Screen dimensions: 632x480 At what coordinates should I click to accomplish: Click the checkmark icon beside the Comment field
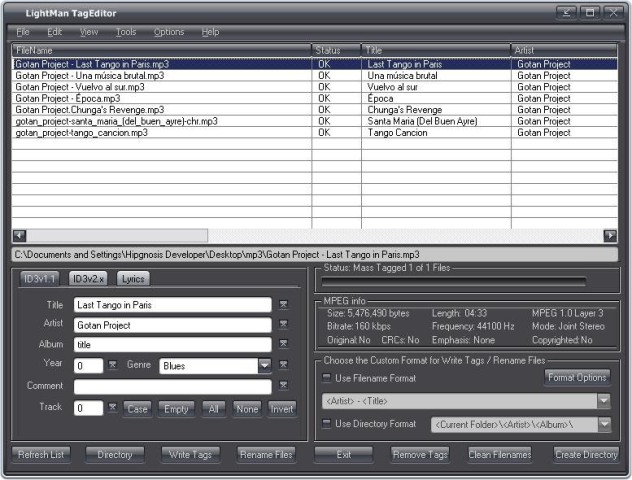click(x=283, y=385)
